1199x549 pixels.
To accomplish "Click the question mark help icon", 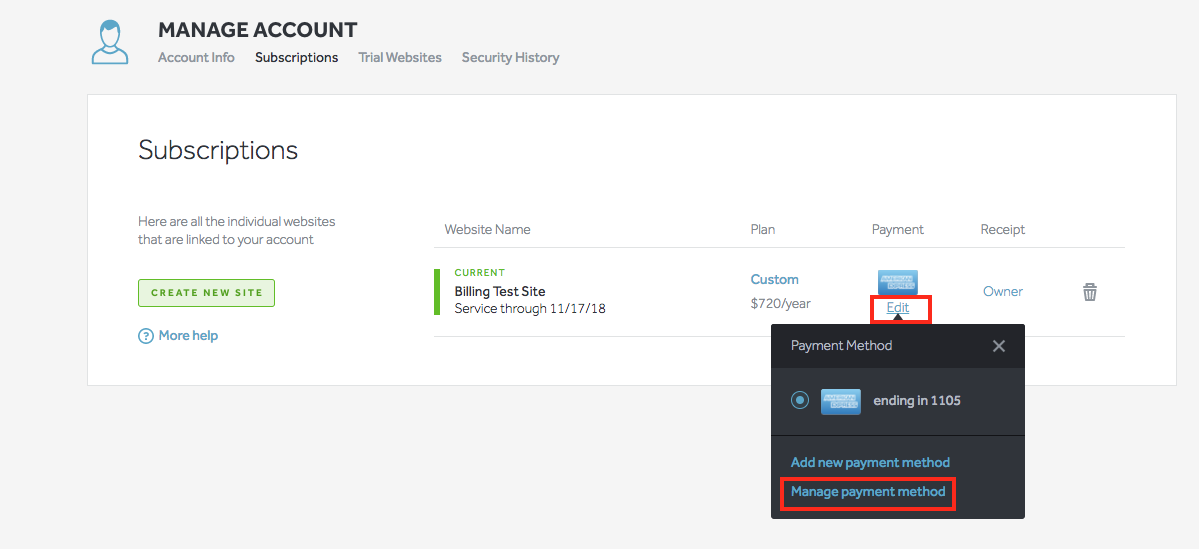I will (145, 336).
